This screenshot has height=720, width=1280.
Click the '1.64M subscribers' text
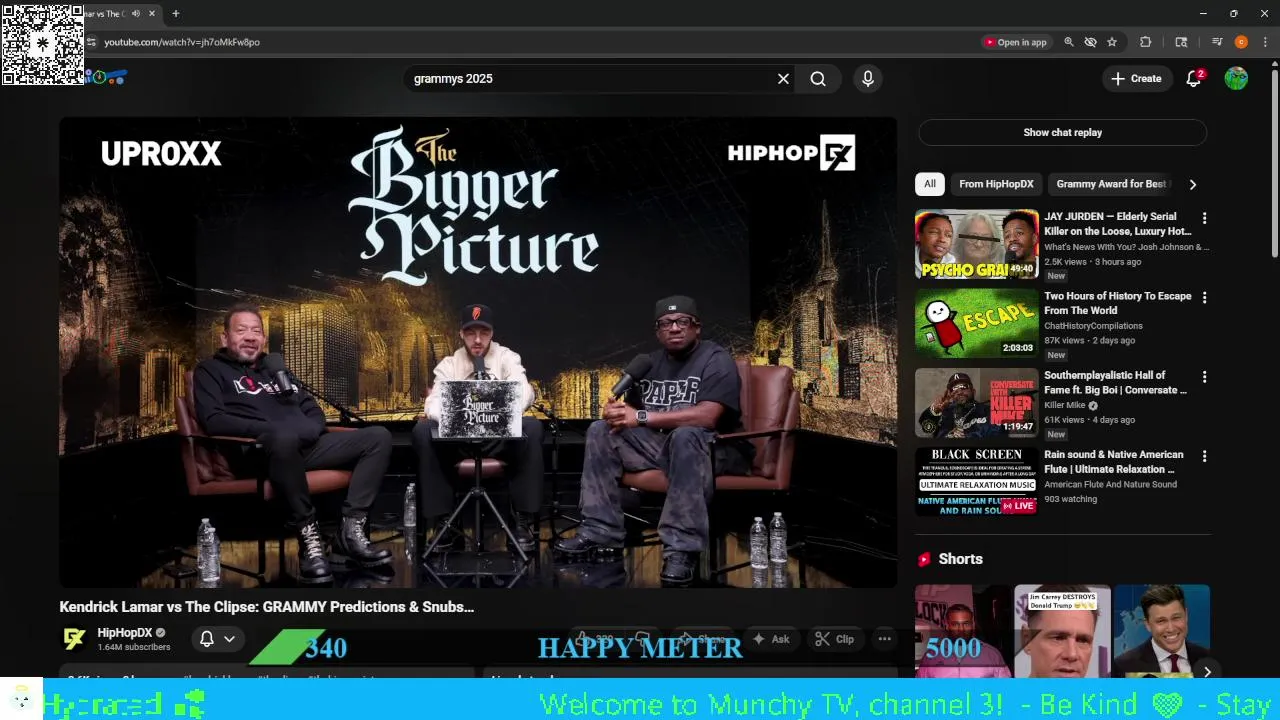click(x=134, y=647)
